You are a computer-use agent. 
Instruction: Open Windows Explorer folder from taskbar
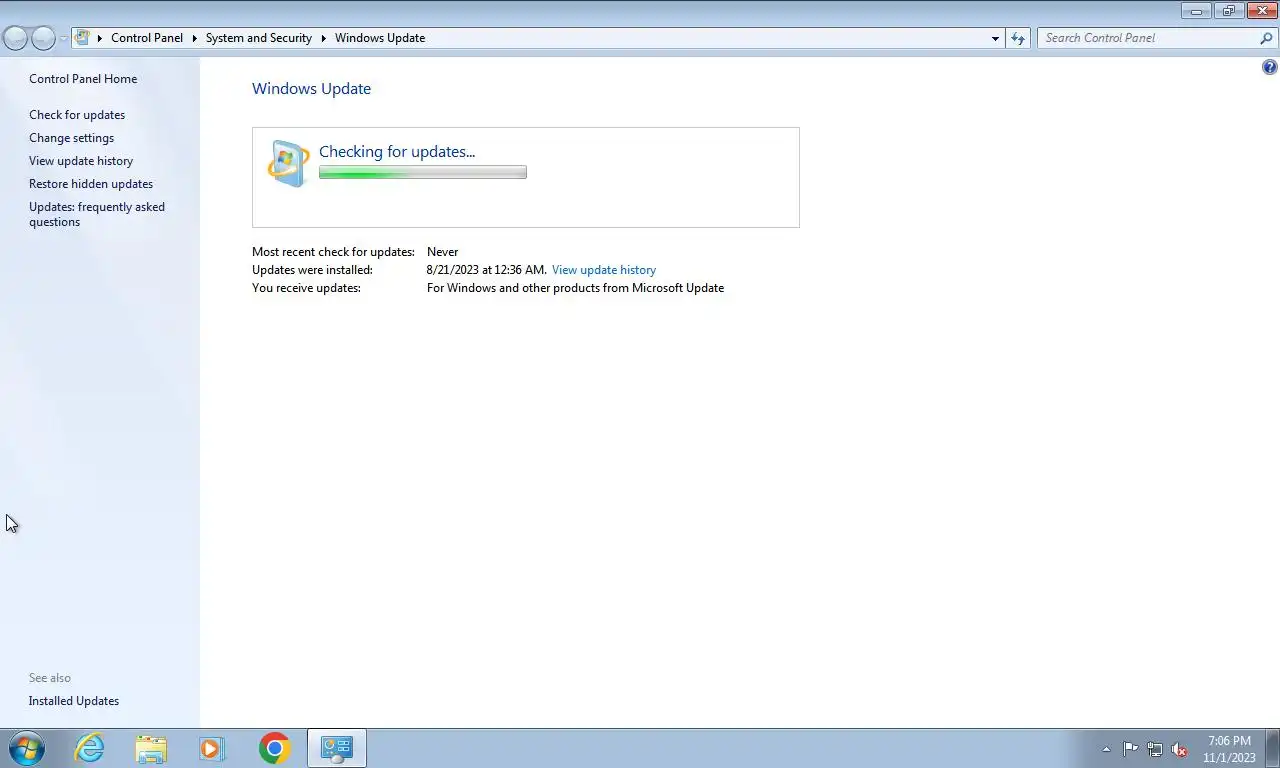point(151,748)
